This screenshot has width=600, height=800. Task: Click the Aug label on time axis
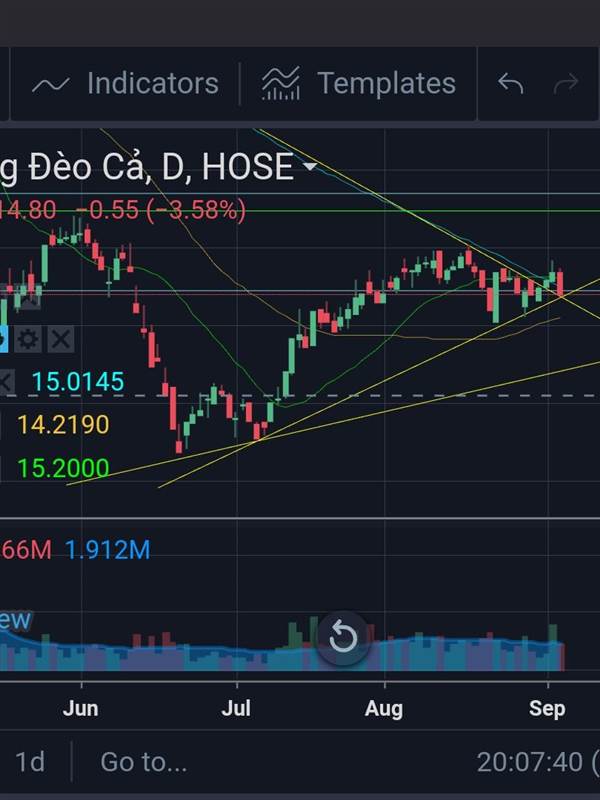[384, 708]
